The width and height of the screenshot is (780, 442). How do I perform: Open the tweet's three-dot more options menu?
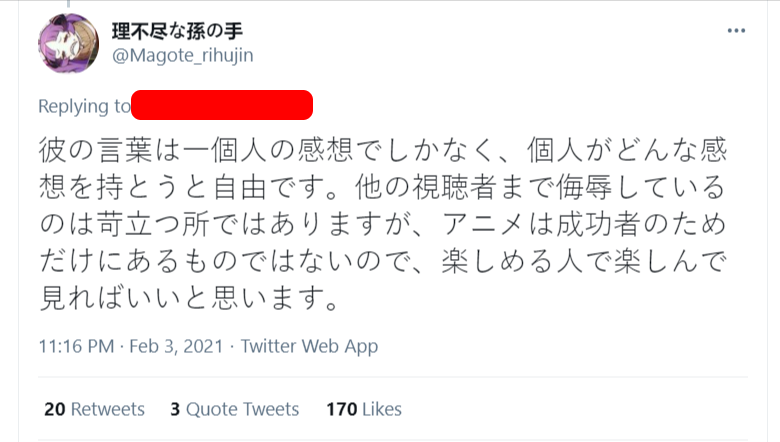pos(737,32)
